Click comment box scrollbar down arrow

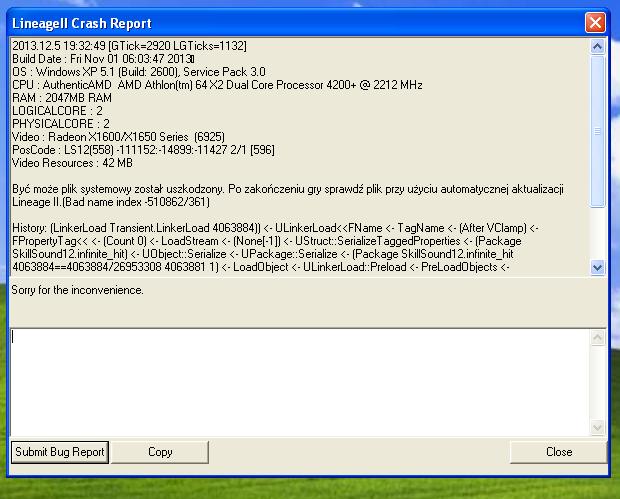(x=597, y=427)
